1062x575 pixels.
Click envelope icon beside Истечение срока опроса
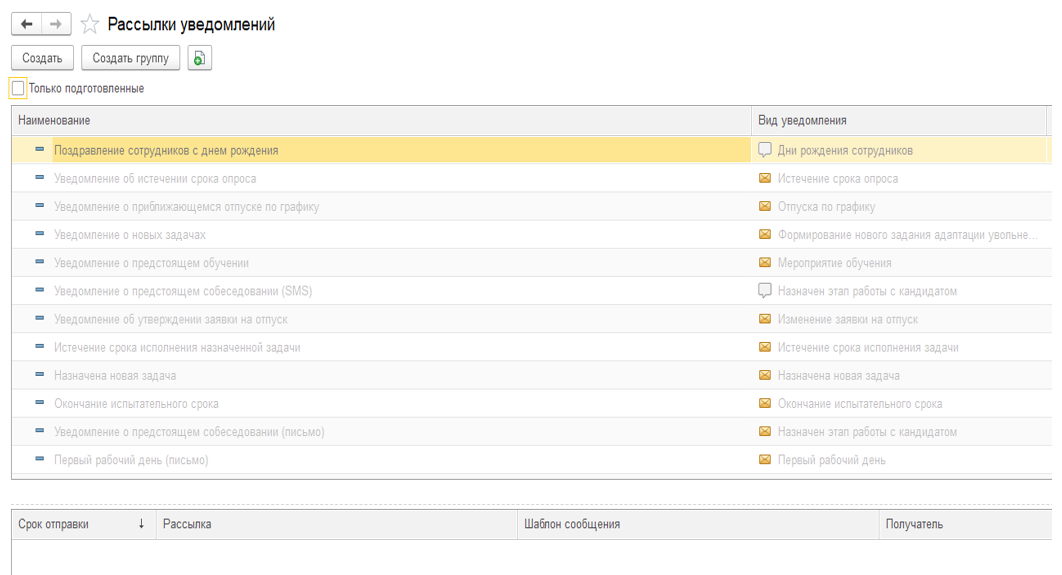(765, 178)
